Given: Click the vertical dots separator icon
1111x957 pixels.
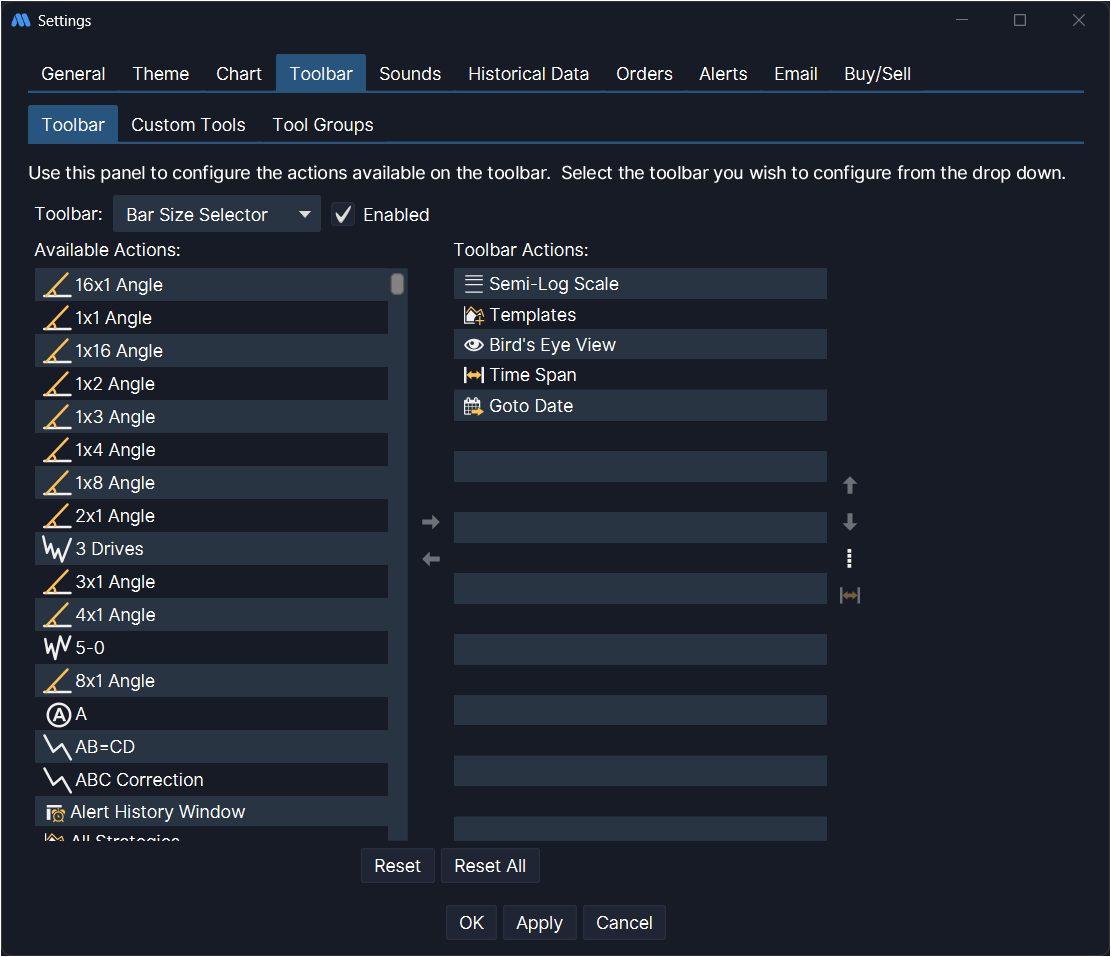Looking at the screenshot, I should pyautogui.click(x=850, y=559).
